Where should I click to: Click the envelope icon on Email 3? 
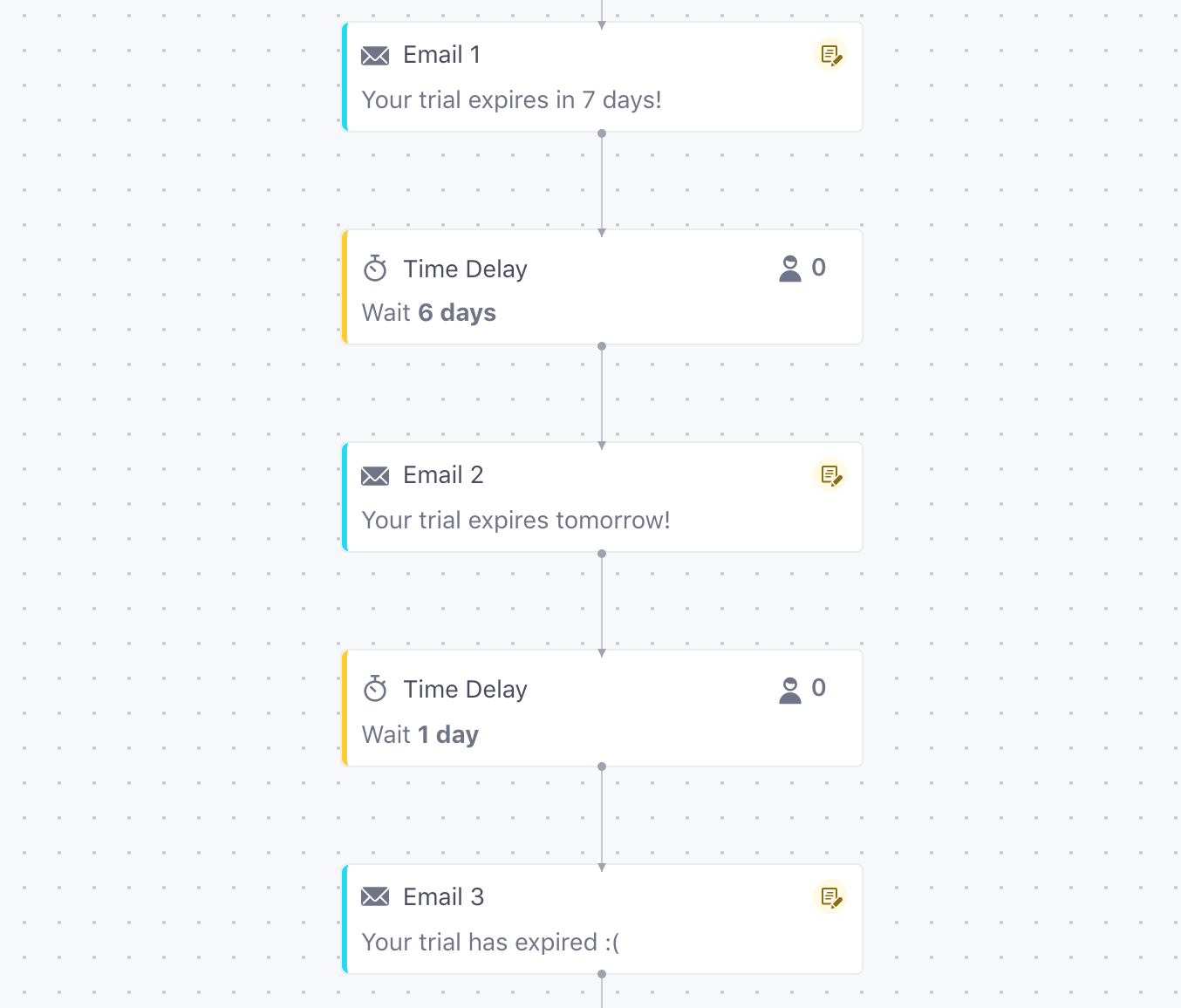tap(375, 896)
